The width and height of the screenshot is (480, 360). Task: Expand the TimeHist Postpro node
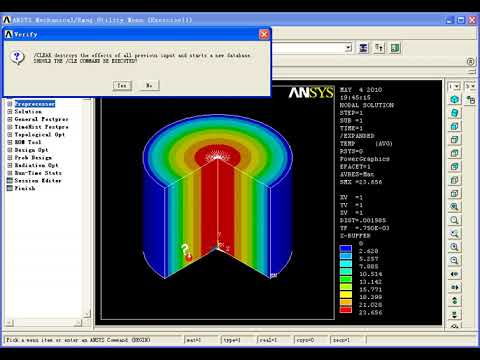(x=10, y=127)
